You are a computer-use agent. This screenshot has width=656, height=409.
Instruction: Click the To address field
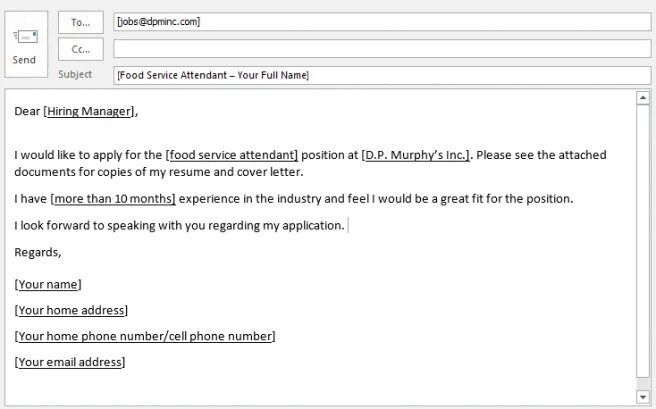(x=382, y=22)
